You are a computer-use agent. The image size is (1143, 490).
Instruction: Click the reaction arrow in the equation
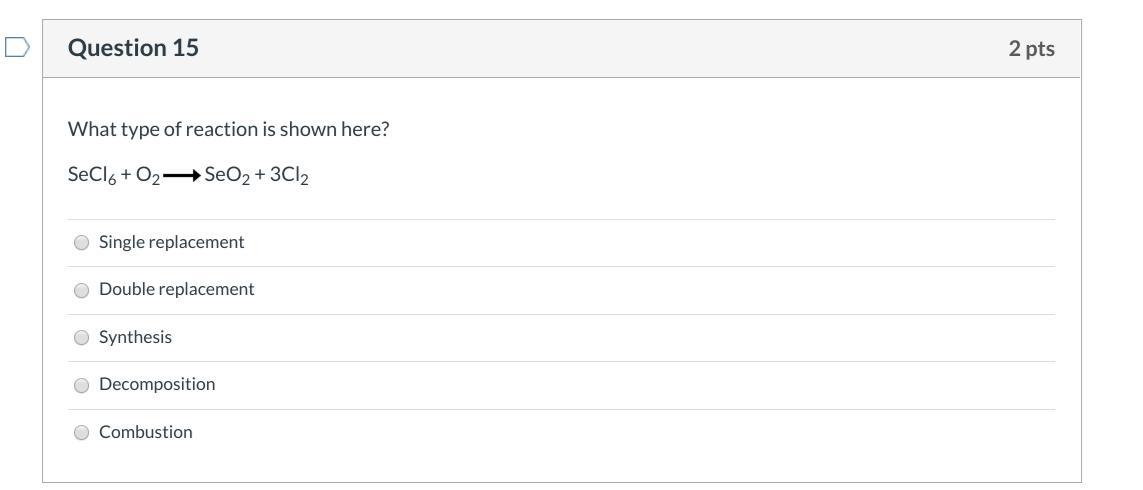coord(181,176)
